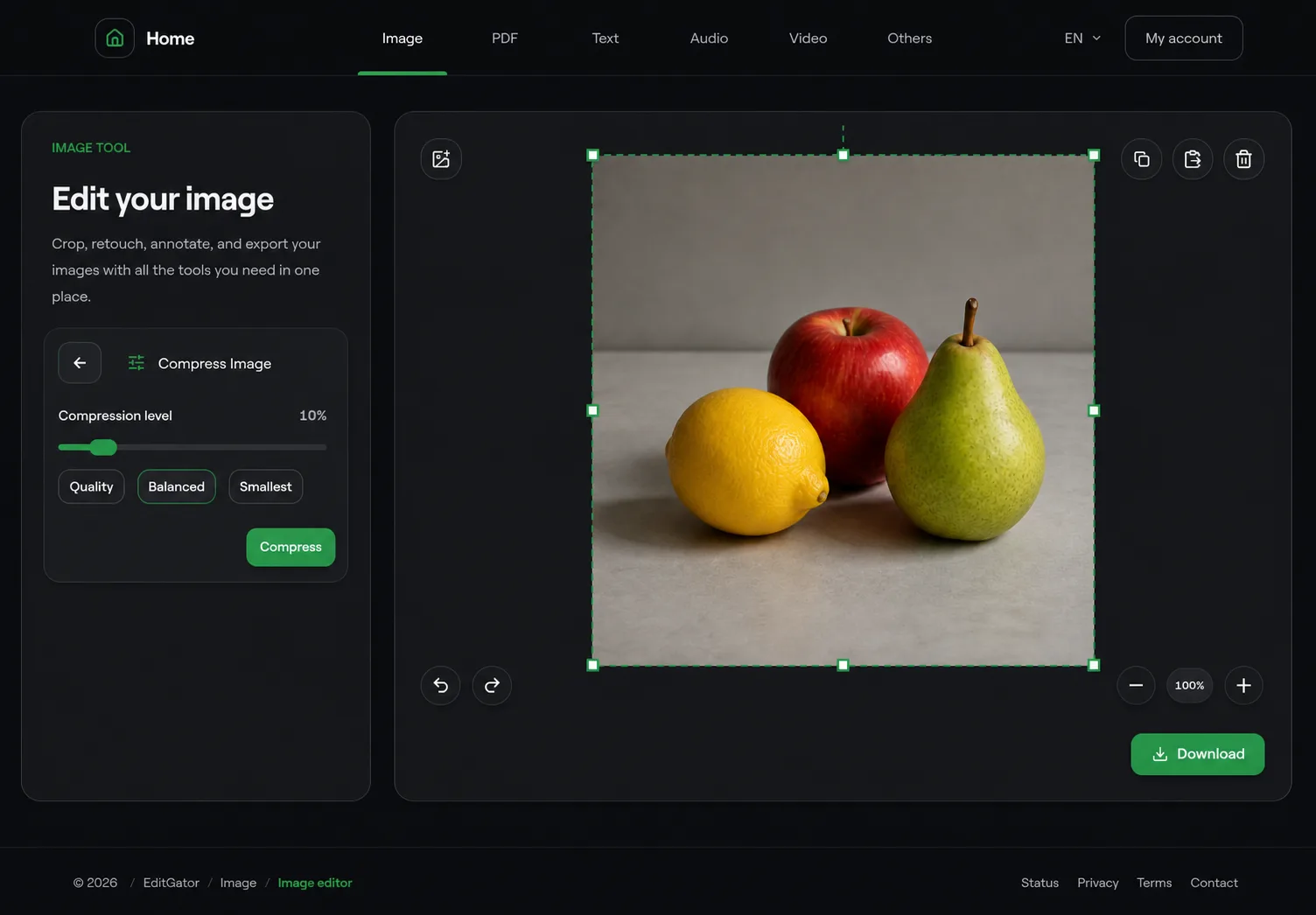
Task: Click the copy image icon
Action: click(x=1141, y=159)
